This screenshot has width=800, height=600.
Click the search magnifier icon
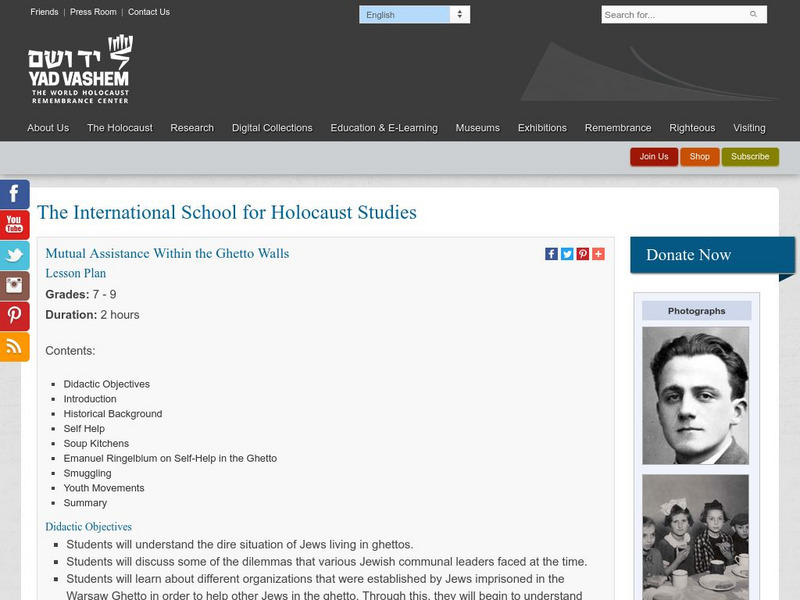pyautogui.click(x=754, y=14)
